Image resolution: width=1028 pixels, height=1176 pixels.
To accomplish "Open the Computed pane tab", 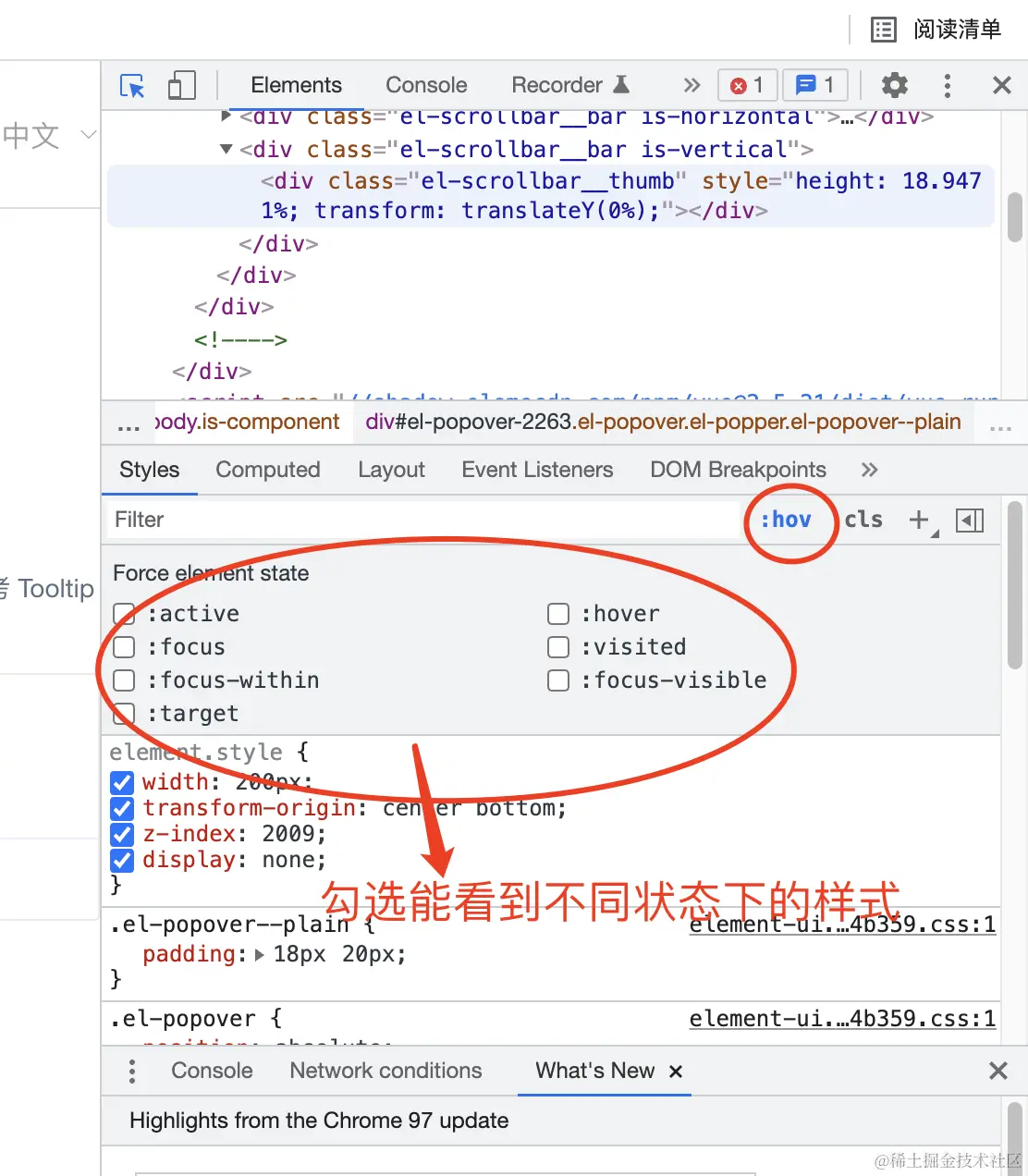I will point(268,470).
